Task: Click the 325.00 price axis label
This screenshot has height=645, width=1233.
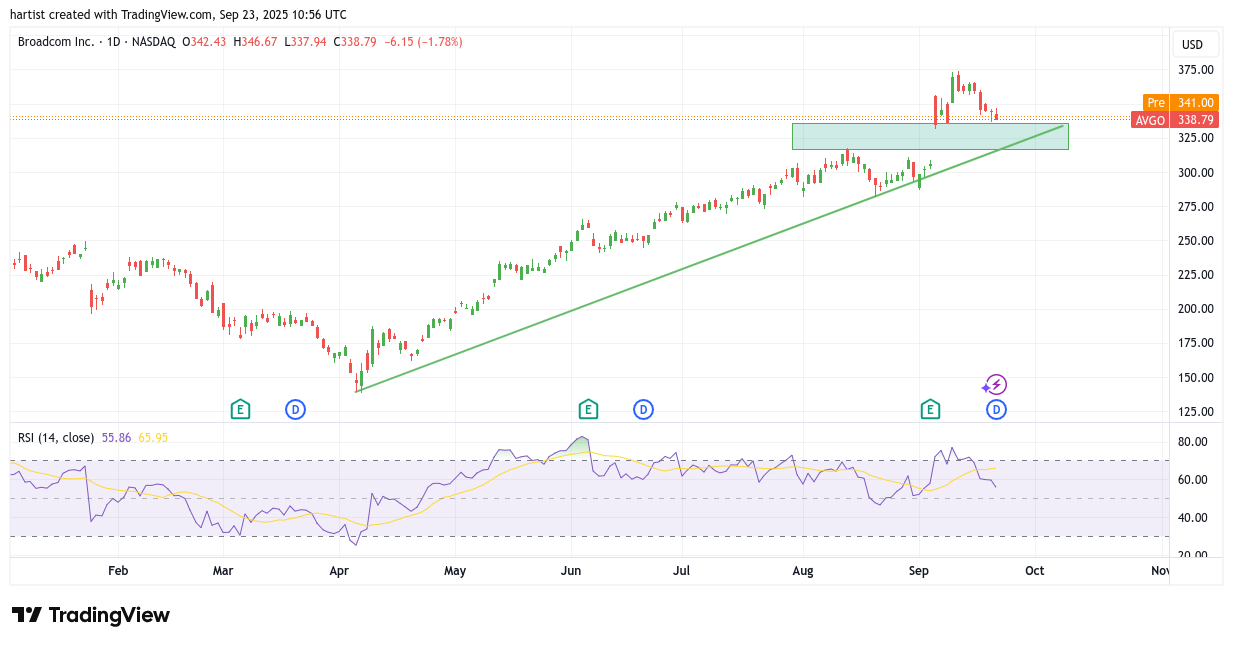Action: [1196, 138]
